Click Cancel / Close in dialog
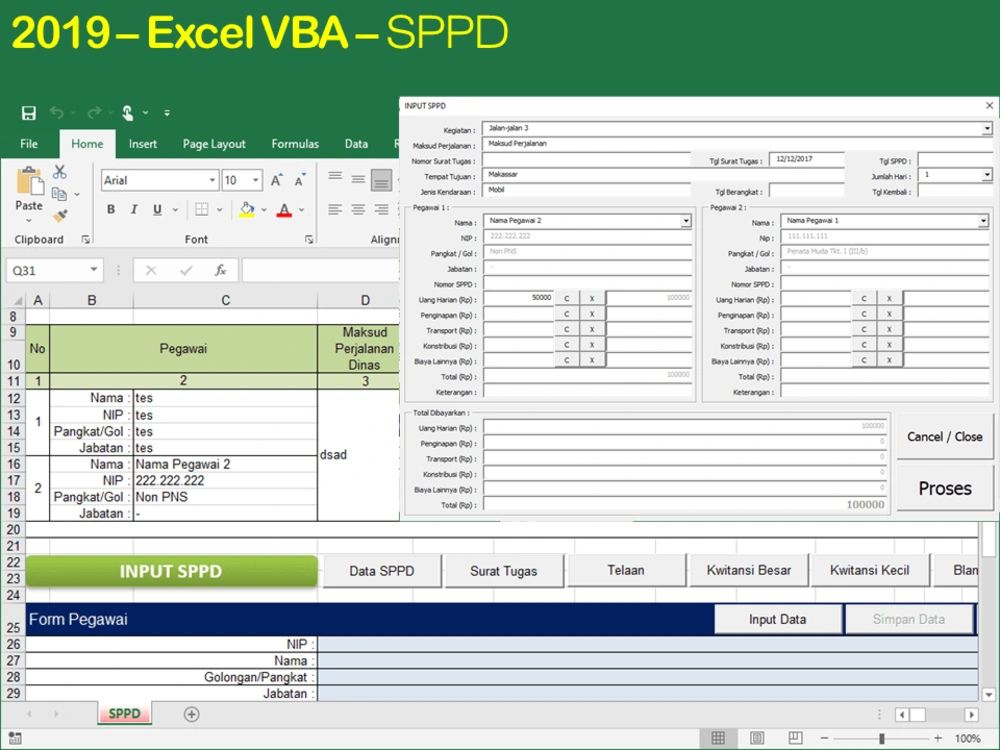The height and width of the screenshot is (750, 1000). pyautogui.click(x=945, y=437)
